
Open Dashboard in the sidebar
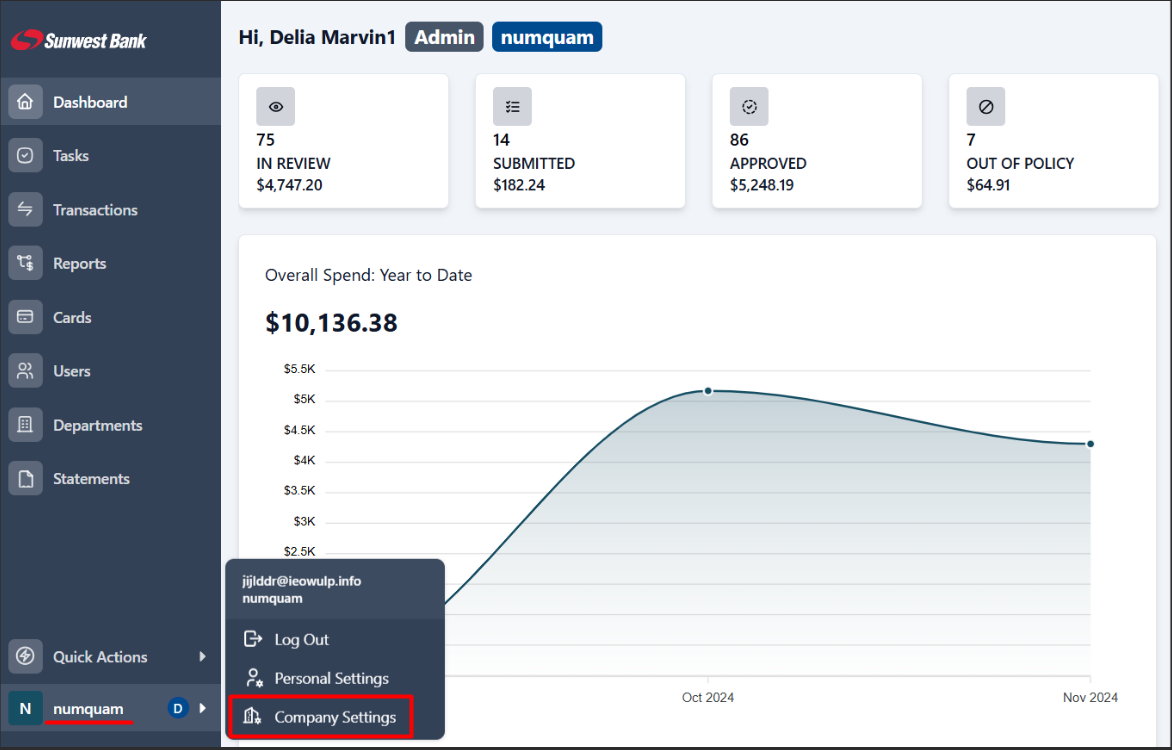pos(111,102)
